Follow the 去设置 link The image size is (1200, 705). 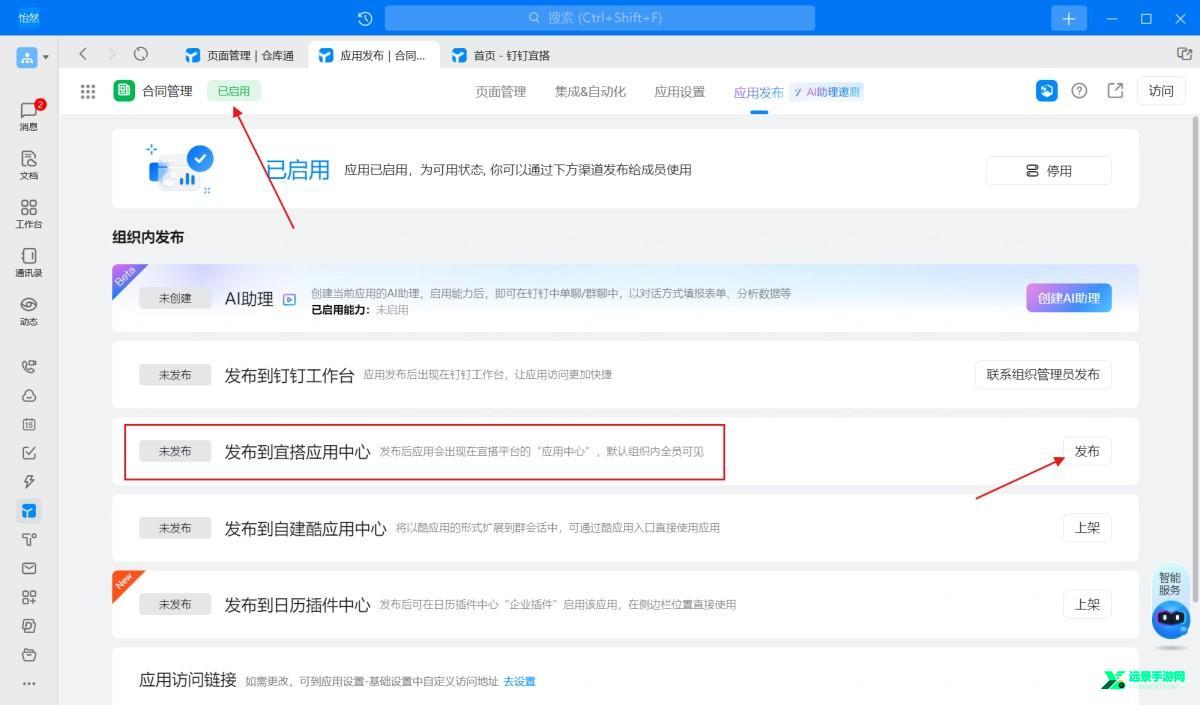click(x=519, y=682)
